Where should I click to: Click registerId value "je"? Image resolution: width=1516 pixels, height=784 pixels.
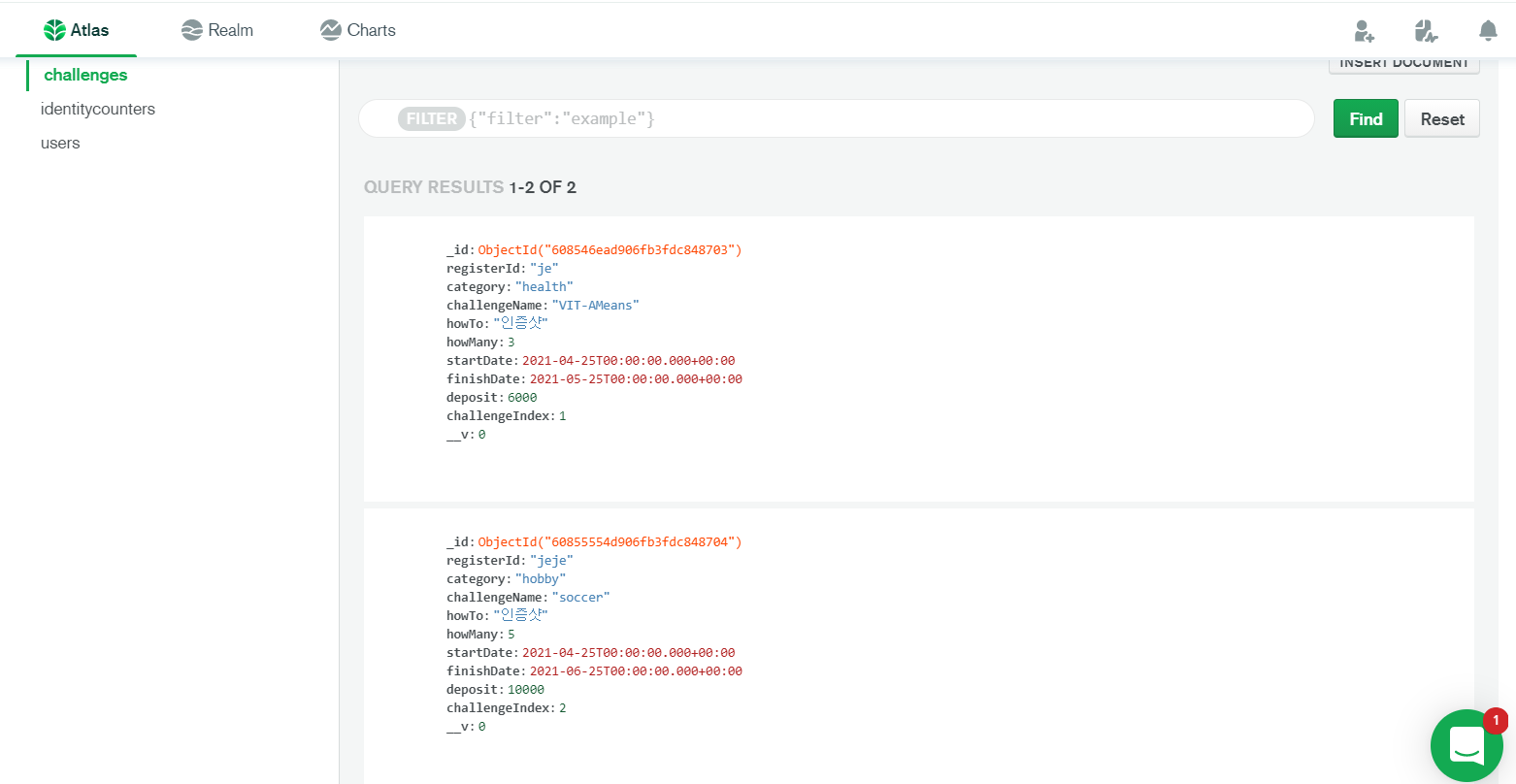pos(544,269)
